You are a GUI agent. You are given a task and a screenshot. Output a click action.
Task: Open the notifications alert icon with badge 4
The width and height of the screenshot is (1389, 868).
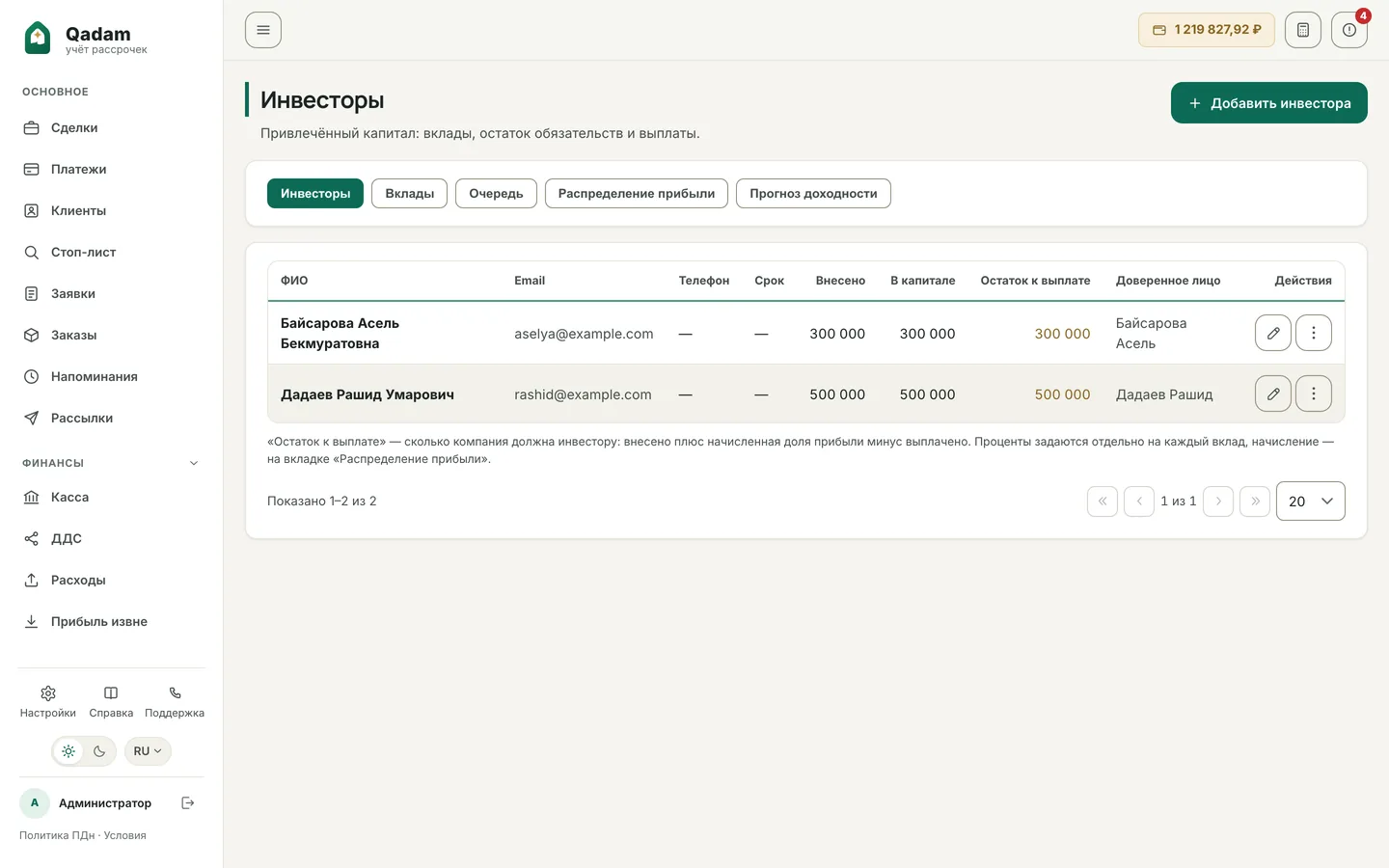[1349, 30]
